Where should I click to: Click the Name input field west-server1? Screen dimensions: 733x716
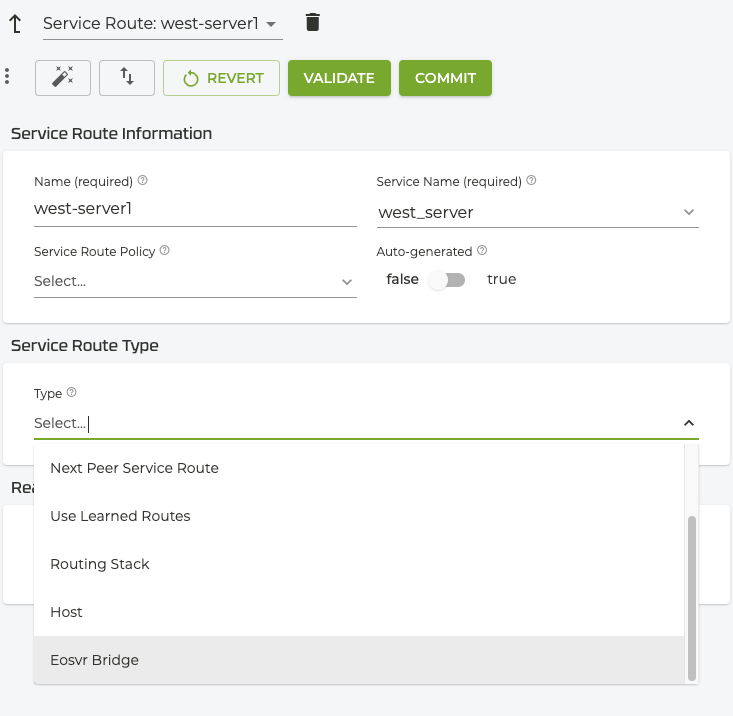[195, 210]
